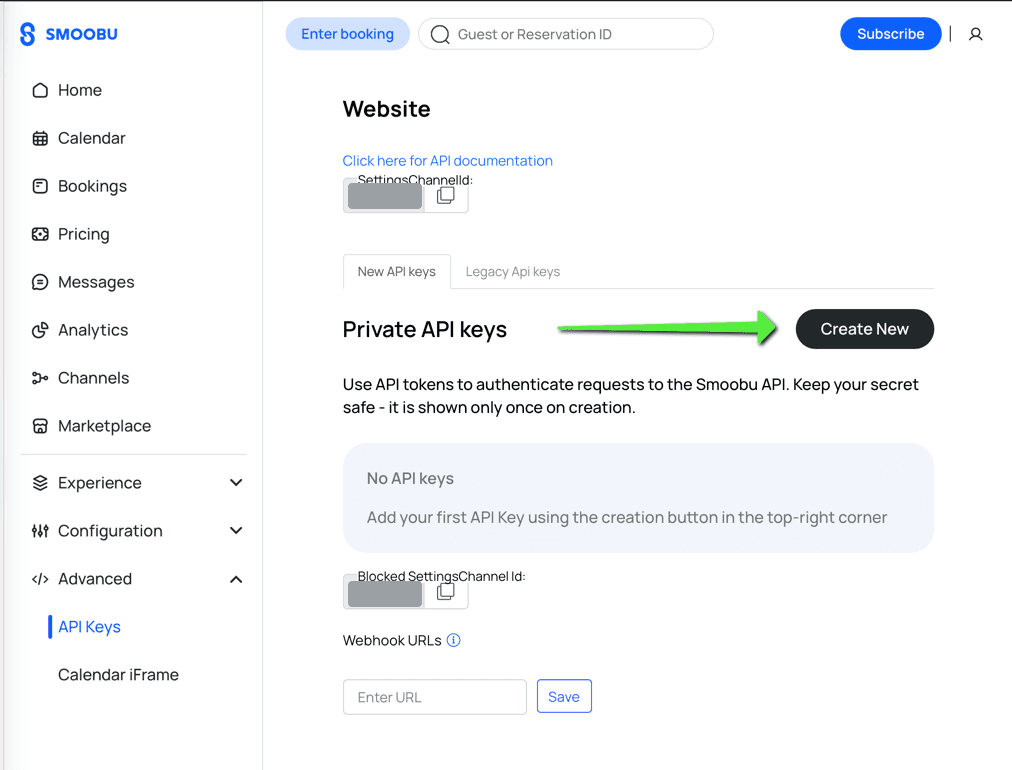Select API Keys in the sidebar

pyautogui.click(x=89, y=627)
